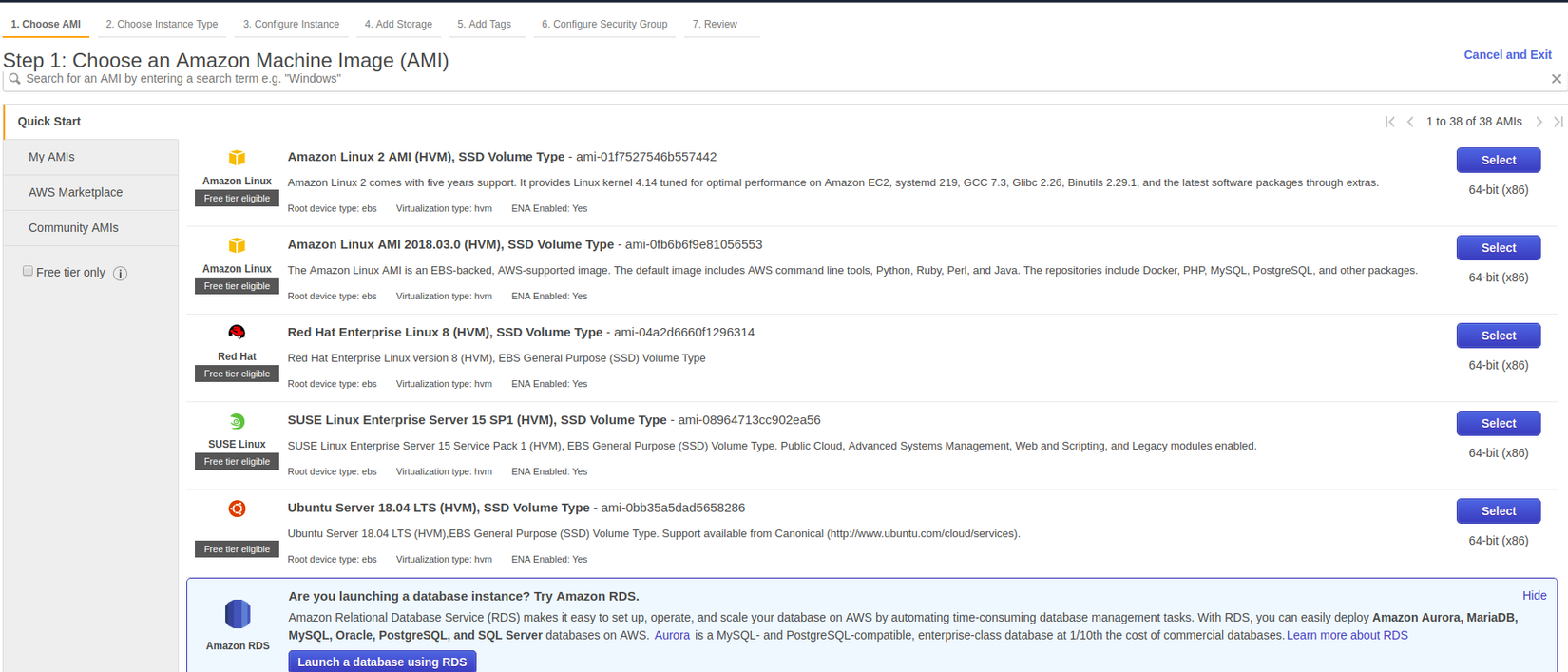The width and height of the screenshot is (1568, 672).
Task: Open Learn more about RDS link
Action: tap(1347, 636)
